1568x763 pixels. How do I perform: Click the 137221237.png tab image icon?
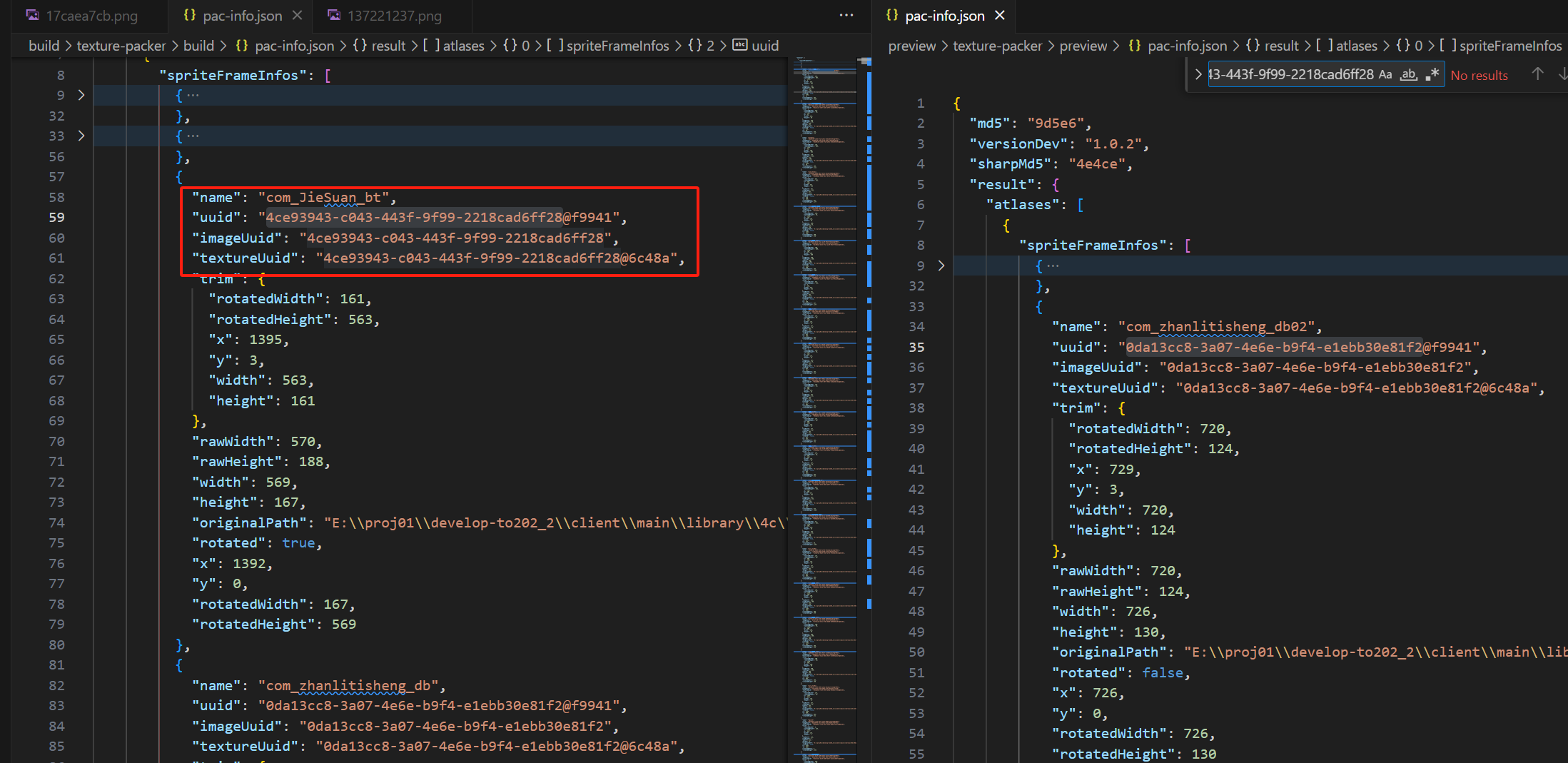click(x=334, y=15)
